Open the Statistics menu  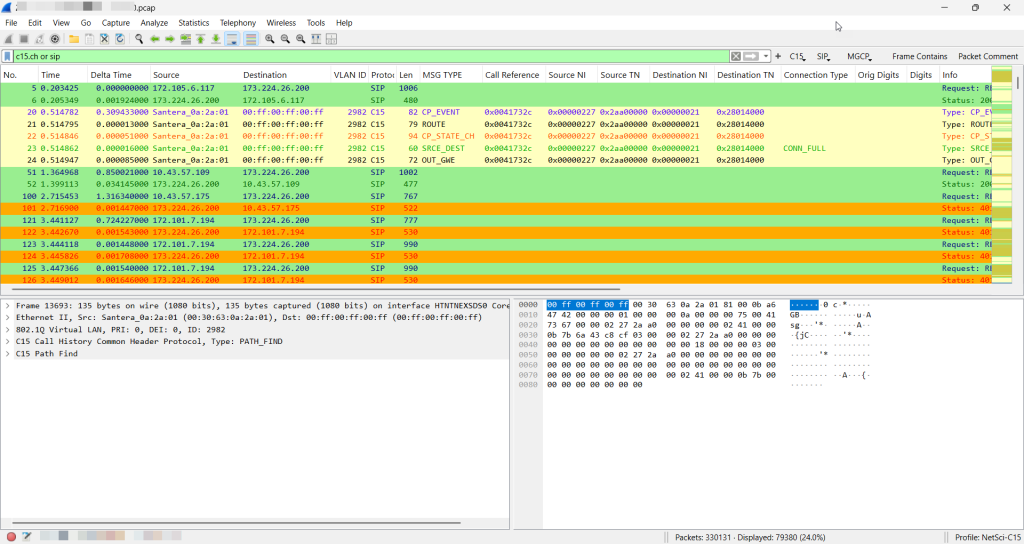pos(193,22)
